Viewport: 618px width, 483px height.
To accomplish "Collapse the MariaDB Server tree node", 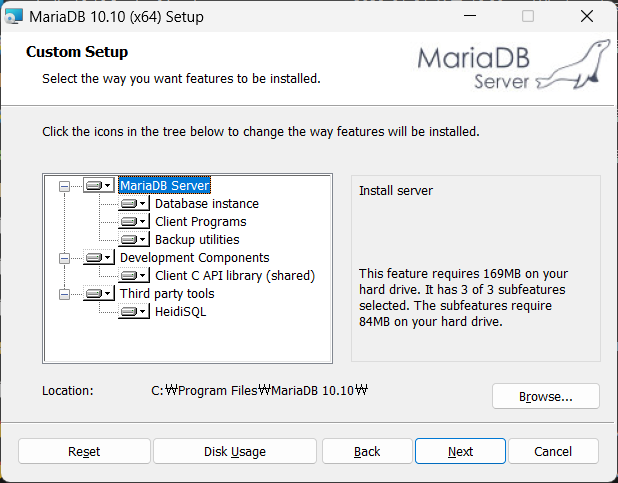I will 64,186.
